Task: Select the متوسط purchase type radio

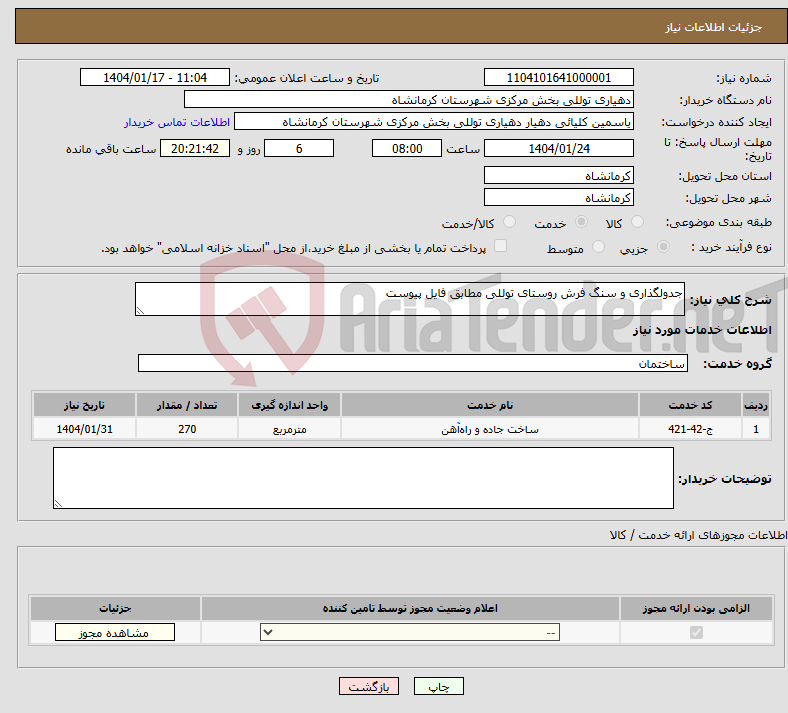Action: [x=598, y=247]
